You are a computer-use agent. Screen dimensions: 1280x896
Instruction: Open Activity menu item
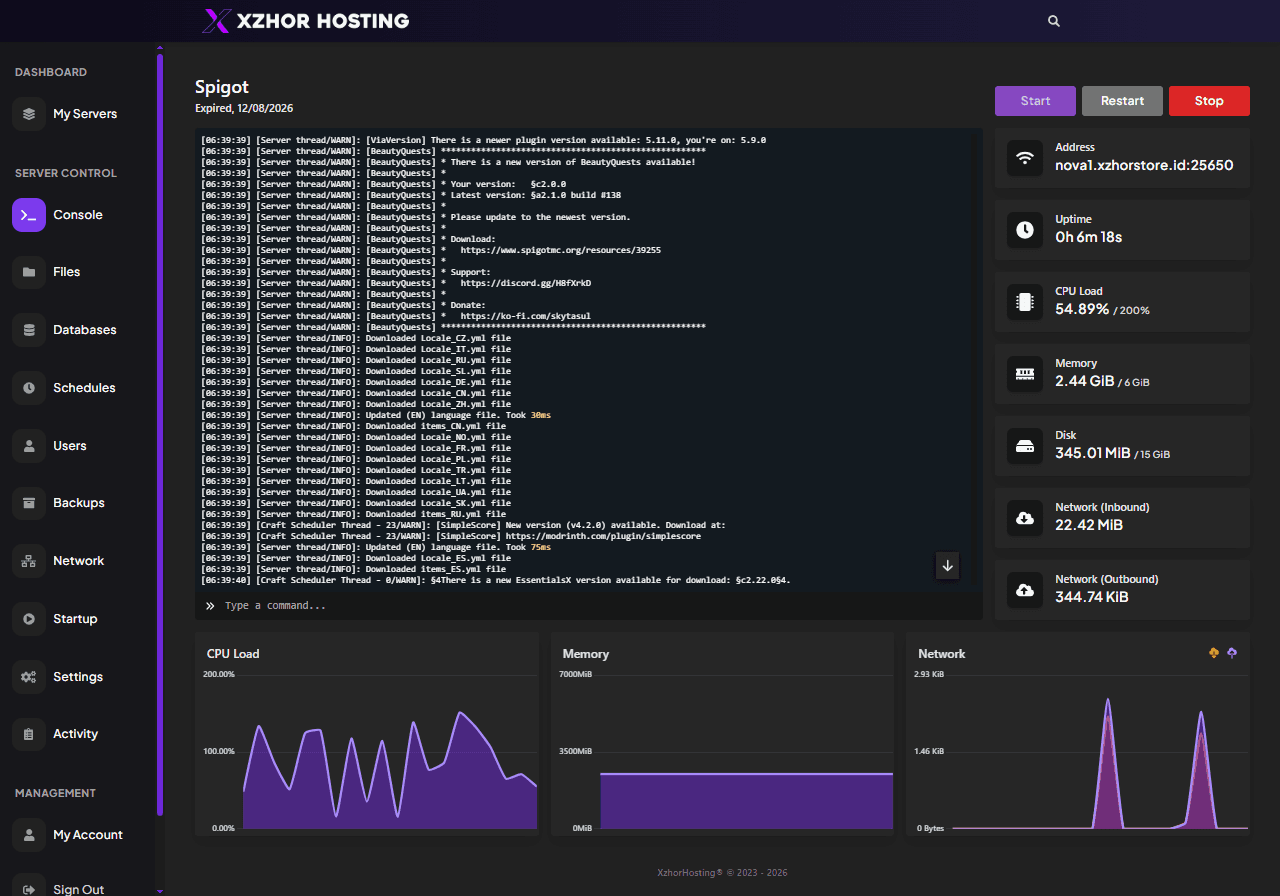click(x=75, y=734)
